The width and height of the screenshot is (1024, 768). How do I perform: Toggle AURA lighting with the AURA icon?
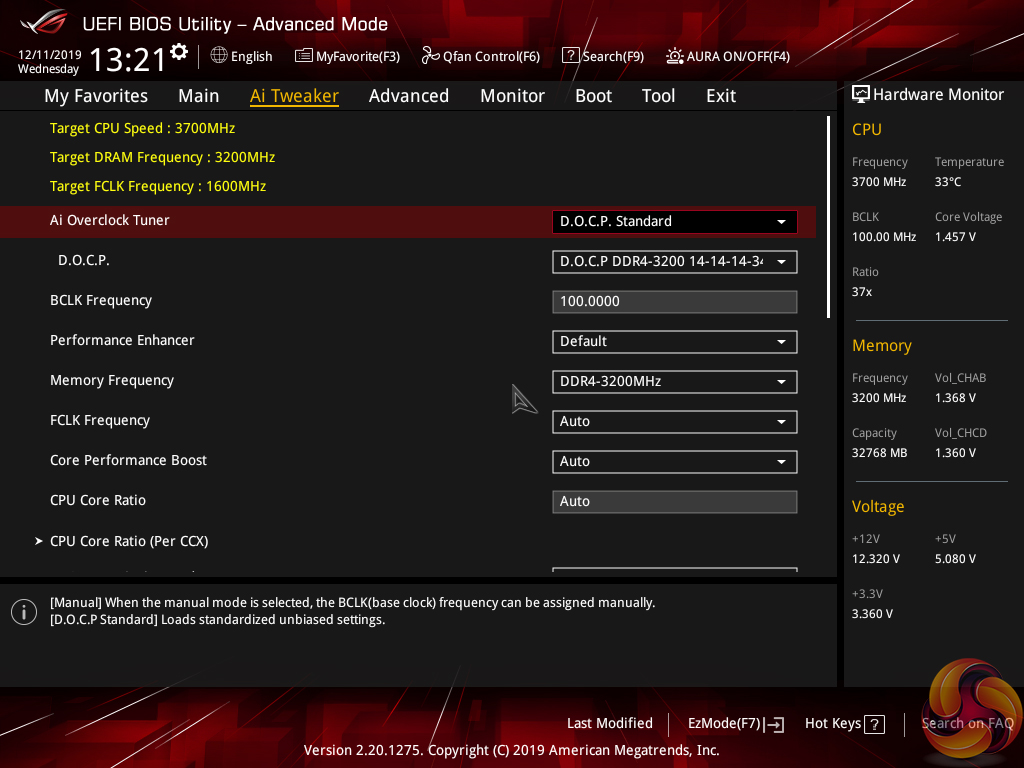click(x=675, y=56)
